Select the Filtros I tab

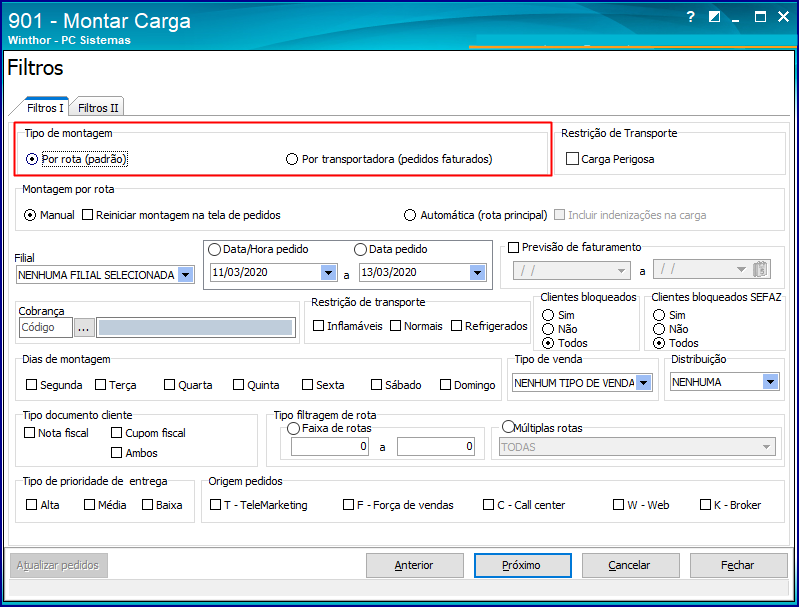(45, 108)
